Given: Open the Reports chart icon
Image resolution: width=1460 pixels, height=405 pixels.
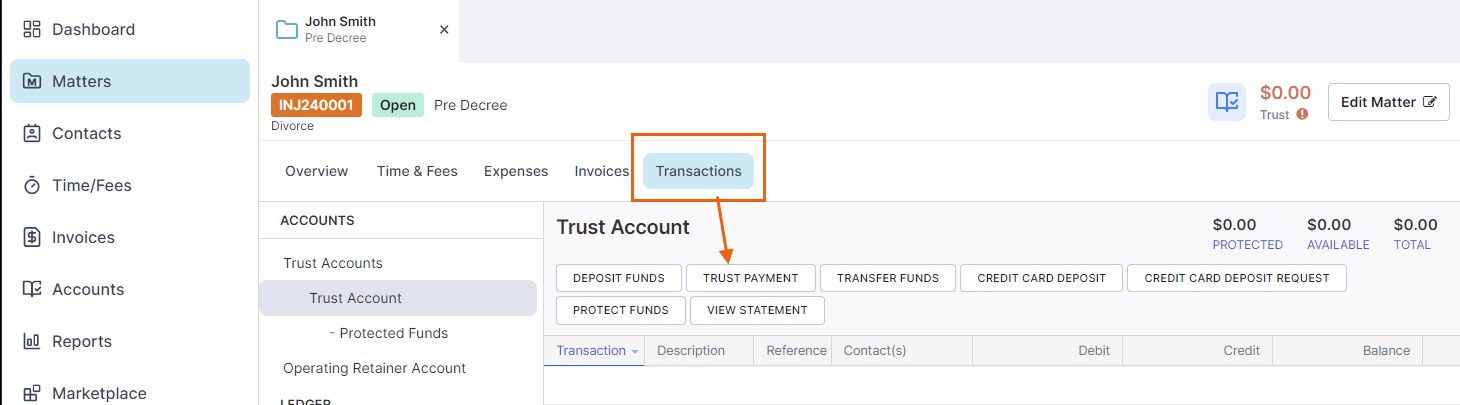Looking at the screenshot, I should [32, 342].
